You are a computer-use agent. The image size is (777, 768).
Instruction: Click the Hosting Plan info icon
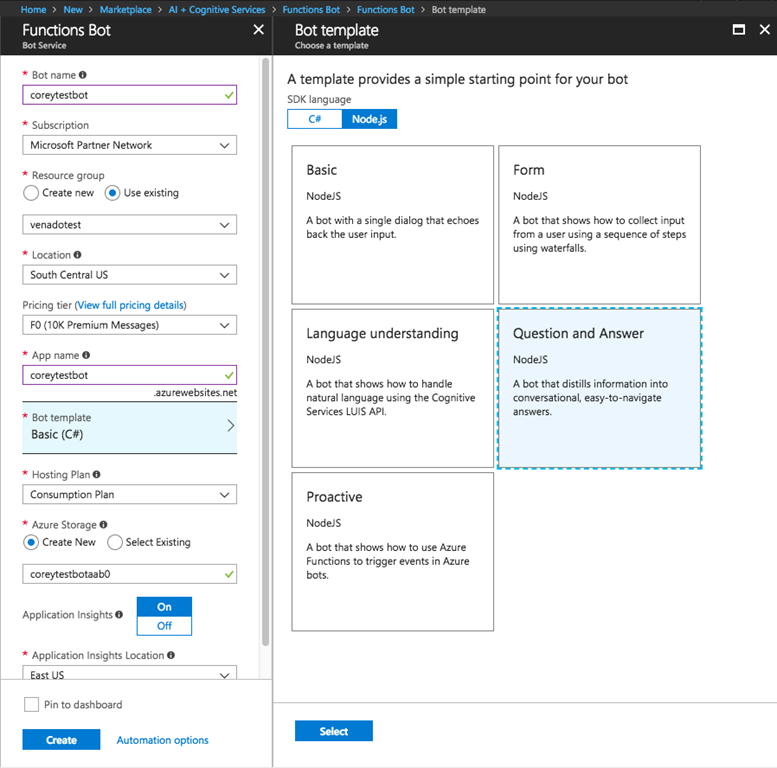pyautogui.click(x=97, y=474)
